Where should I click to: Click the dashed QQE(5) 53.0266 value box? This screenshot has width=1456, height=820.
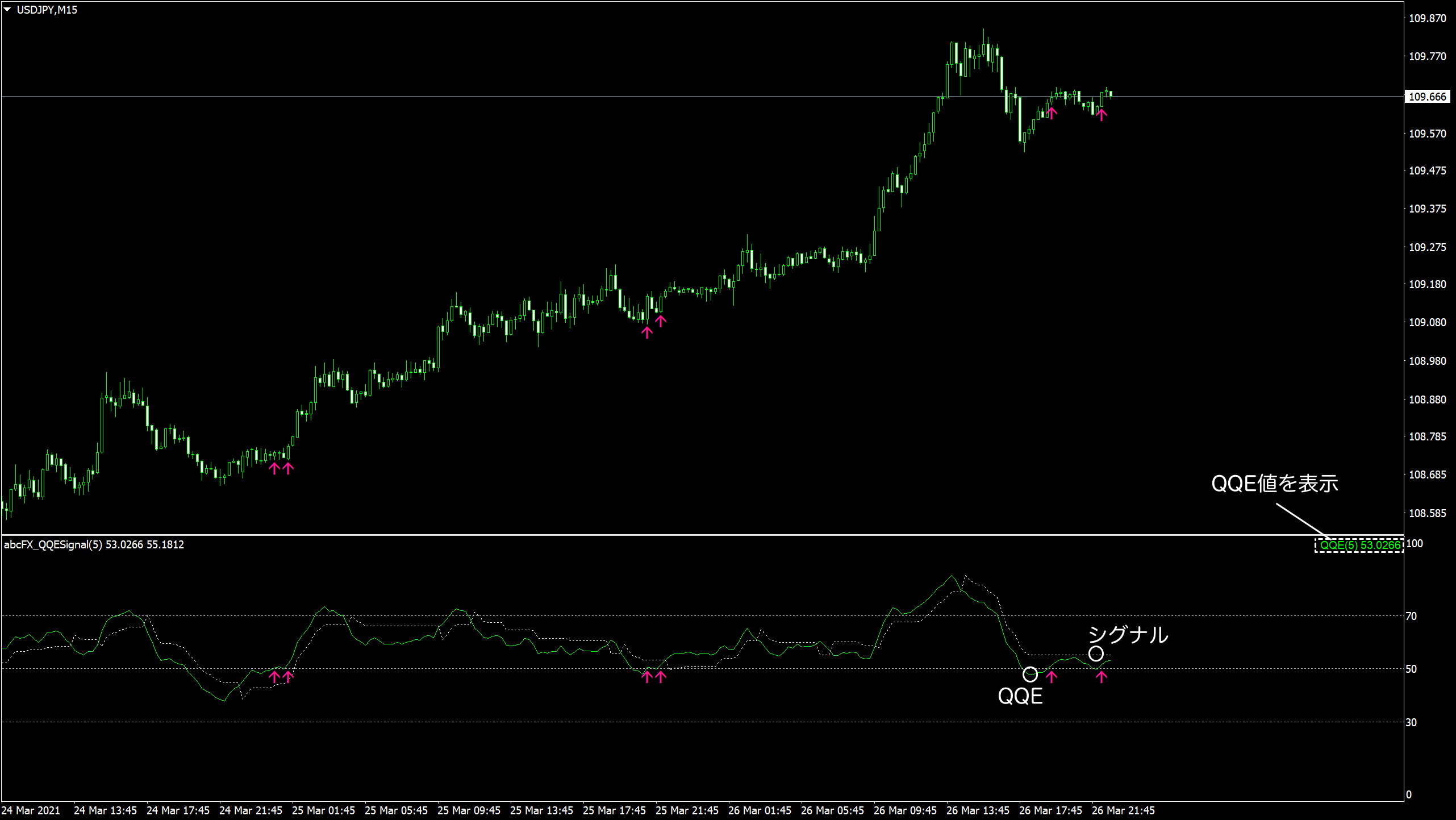coord(1359,546)
